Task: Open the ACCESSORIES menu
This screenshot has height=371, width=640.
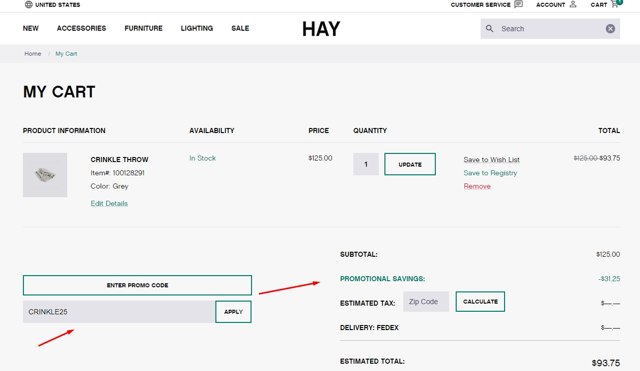Action: [81, 28]
